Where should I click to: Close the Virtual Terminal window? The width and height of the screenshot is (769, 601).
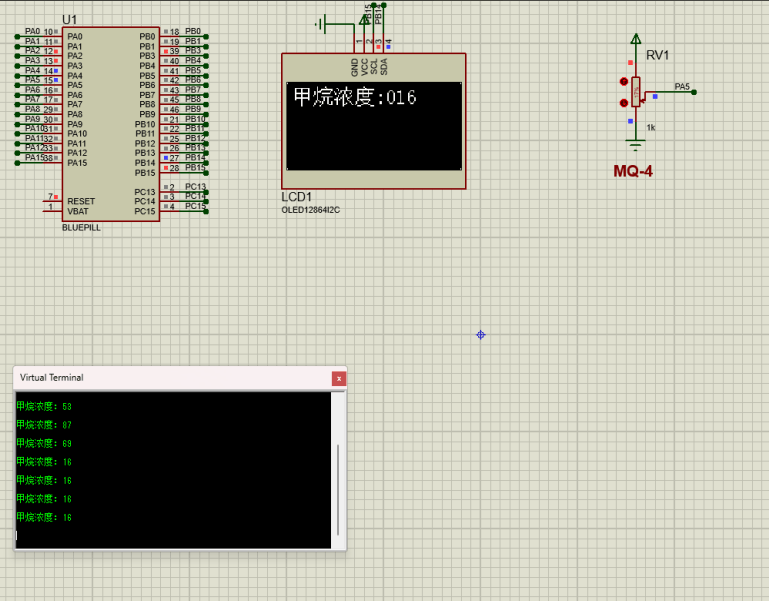(339, 378)
